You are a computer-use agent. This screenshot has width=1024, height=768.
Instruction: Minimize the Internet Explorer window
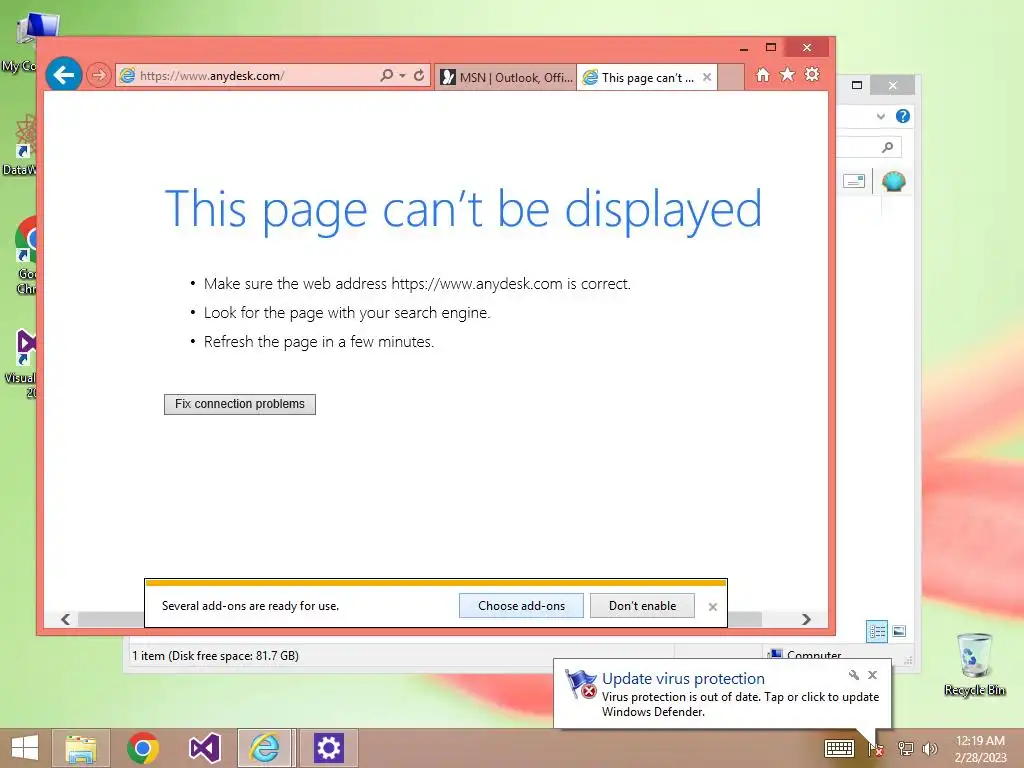pyautogui.click(x=744, y=48)
